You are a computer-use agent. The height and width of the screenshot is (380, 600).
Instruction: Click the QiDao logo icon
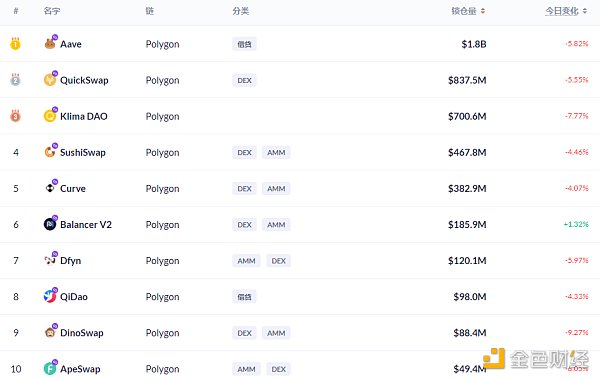click(50, 297)
